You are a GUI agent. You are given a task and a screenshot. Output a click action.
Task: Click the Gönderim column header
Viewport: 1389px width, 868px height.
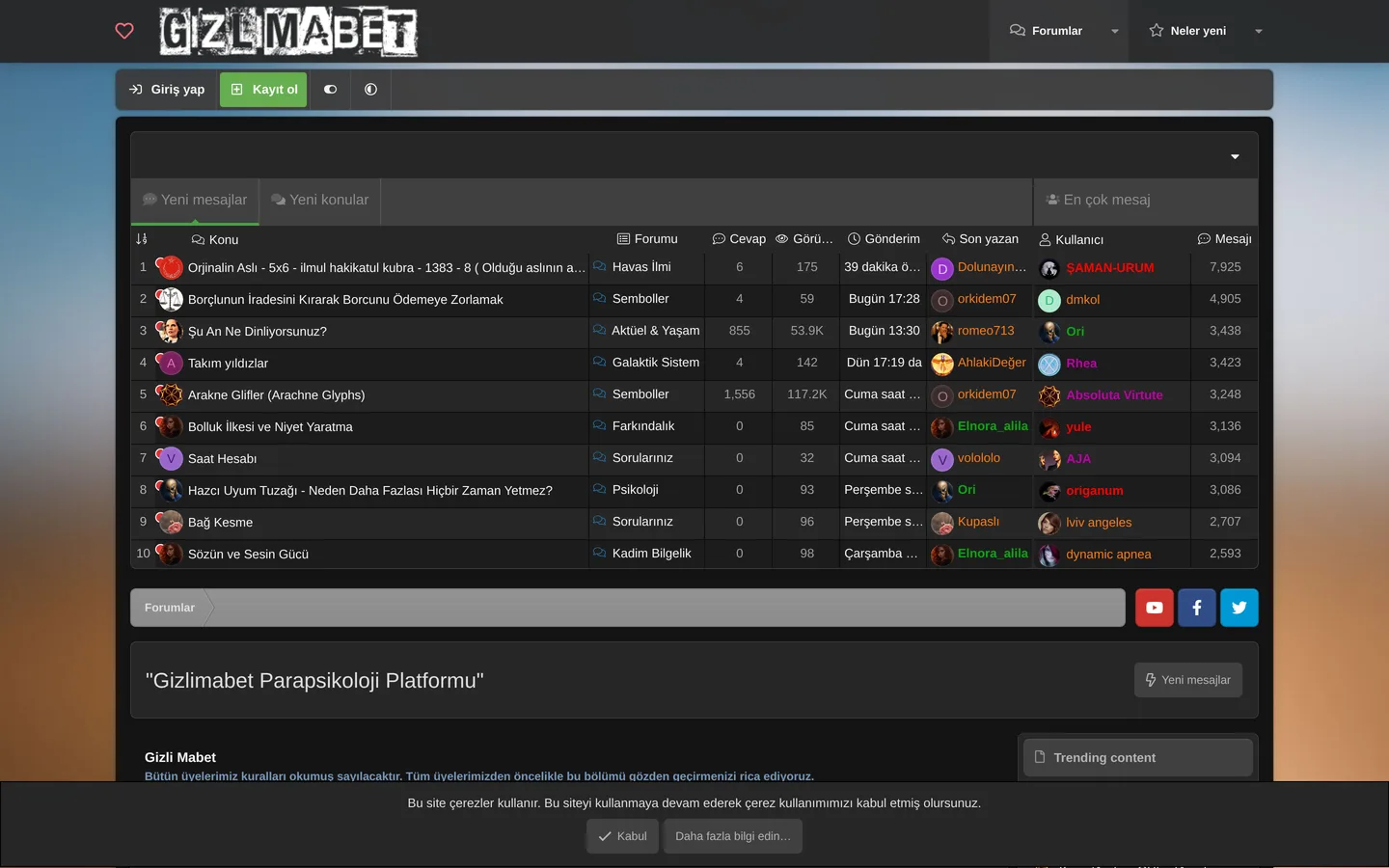pos(884,239)
